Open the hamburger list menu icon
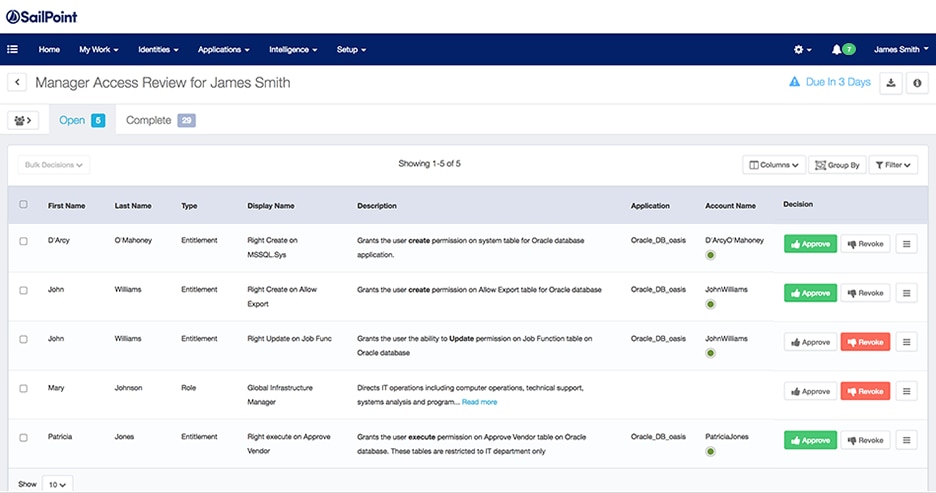The height and width of the screenshot is (493, 936). pos(12,50)
